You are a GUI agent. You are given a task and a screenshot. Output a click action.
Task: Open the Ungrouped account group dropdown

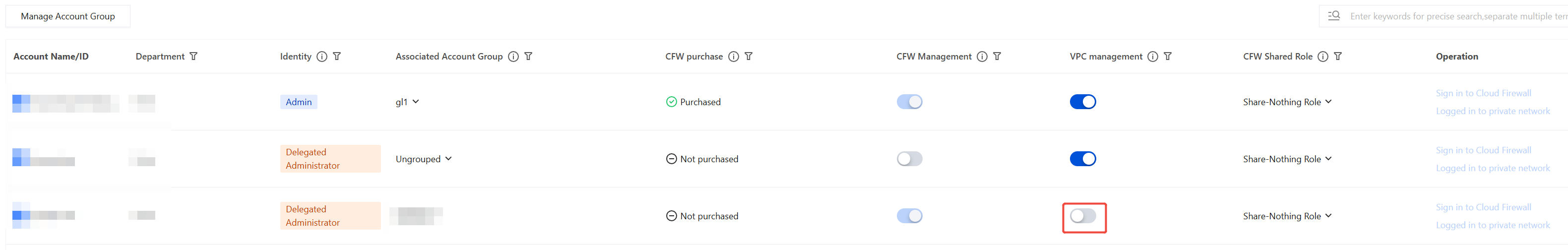[424, 159]
